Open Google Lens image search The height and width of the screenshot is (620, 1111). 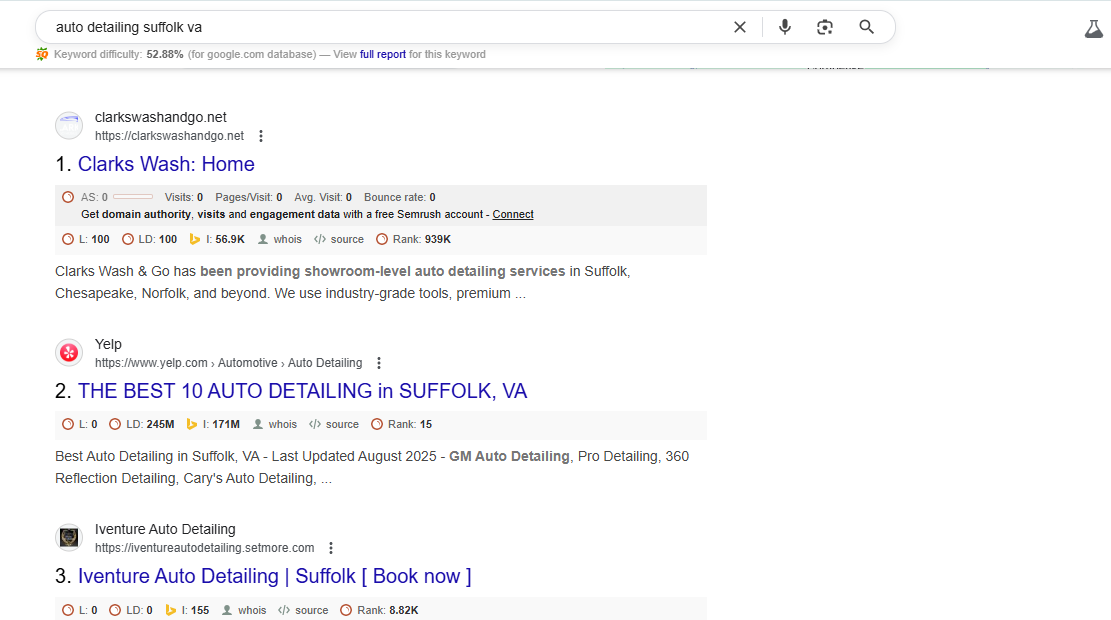point(825,27)
